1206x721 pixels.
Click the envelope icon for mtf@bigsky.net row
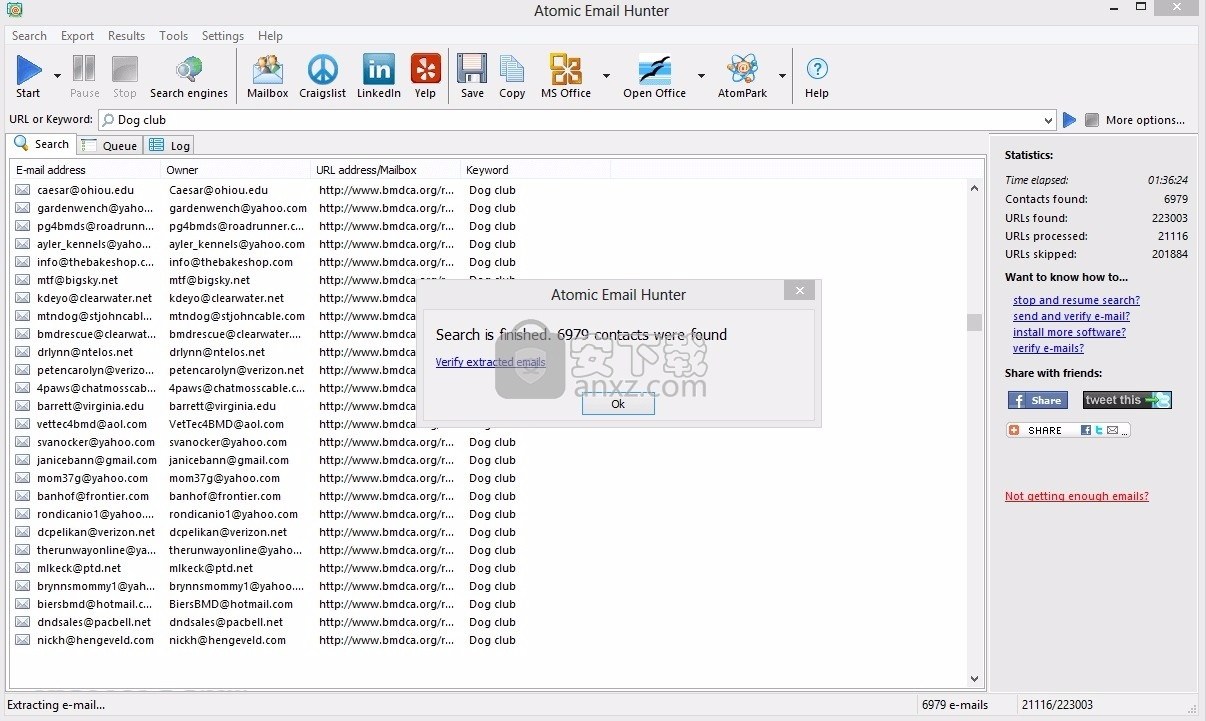(22, 280)
